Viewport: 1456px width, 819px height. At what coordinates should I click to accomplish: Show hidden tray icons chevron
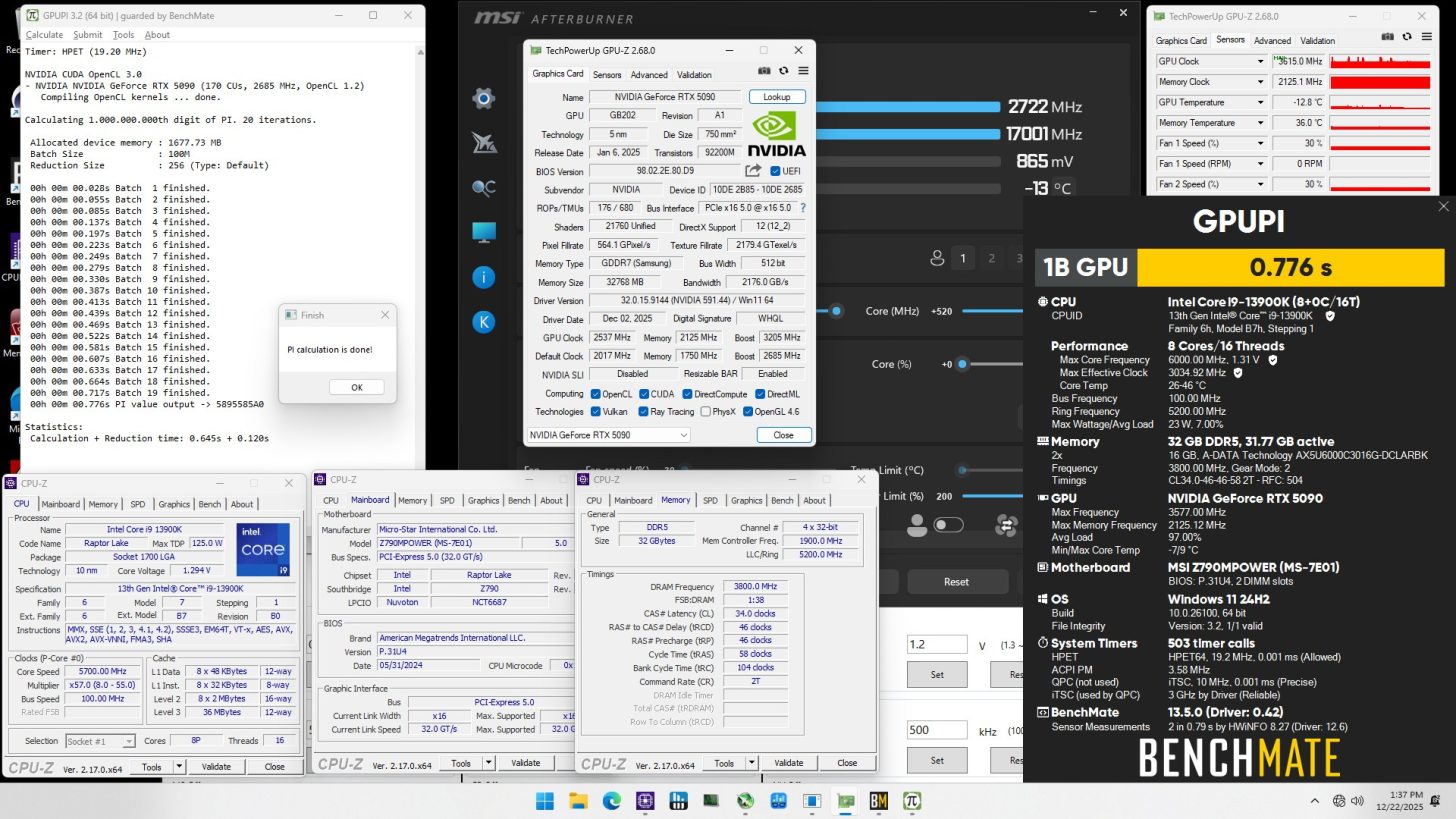tap(1315, 800)
